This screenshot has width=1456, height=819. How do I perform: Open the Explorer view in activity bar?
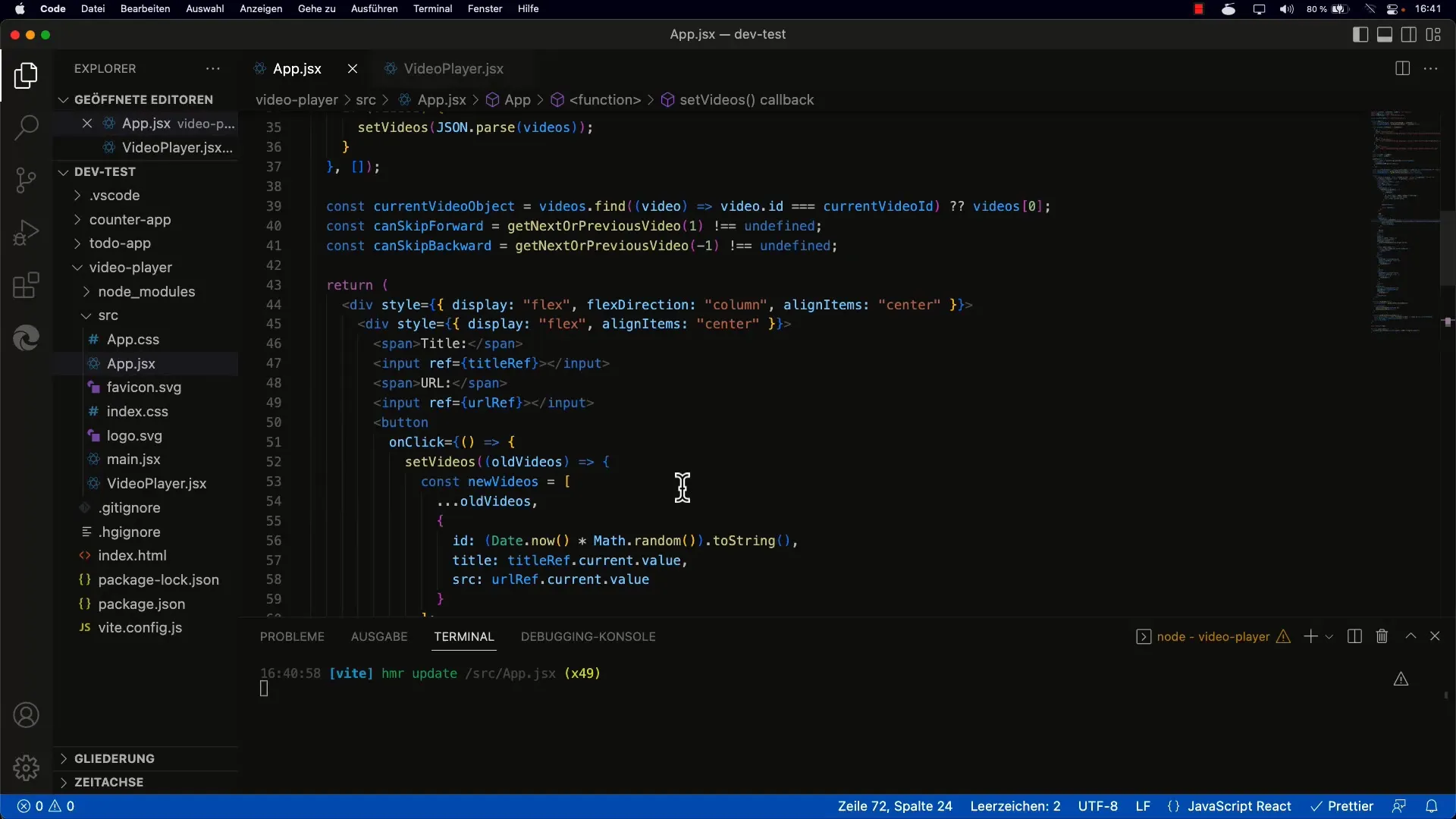tap(26, 76)
